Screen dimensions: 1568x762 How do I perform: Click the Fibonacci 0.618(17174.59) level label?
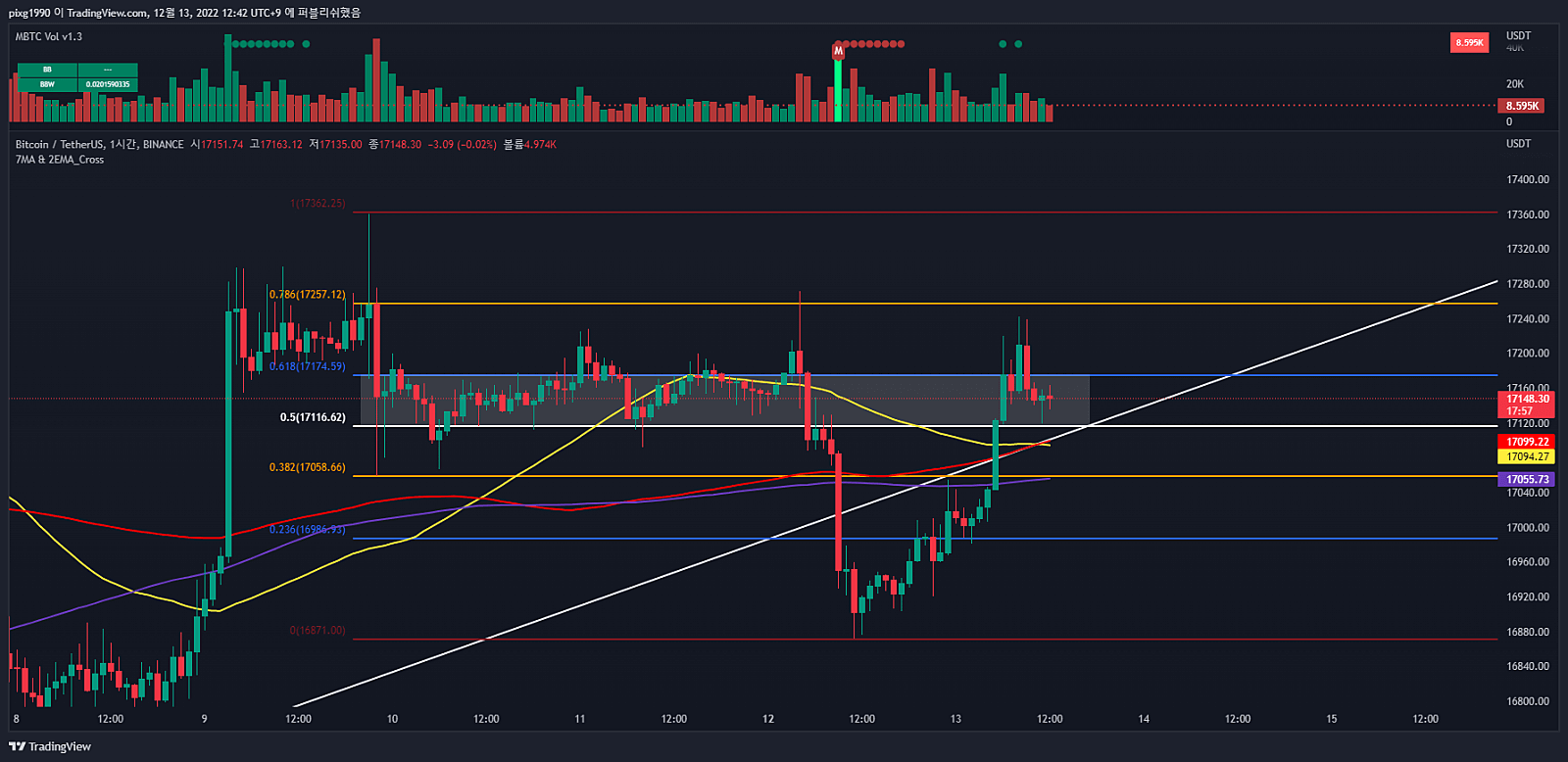(308, 366)
